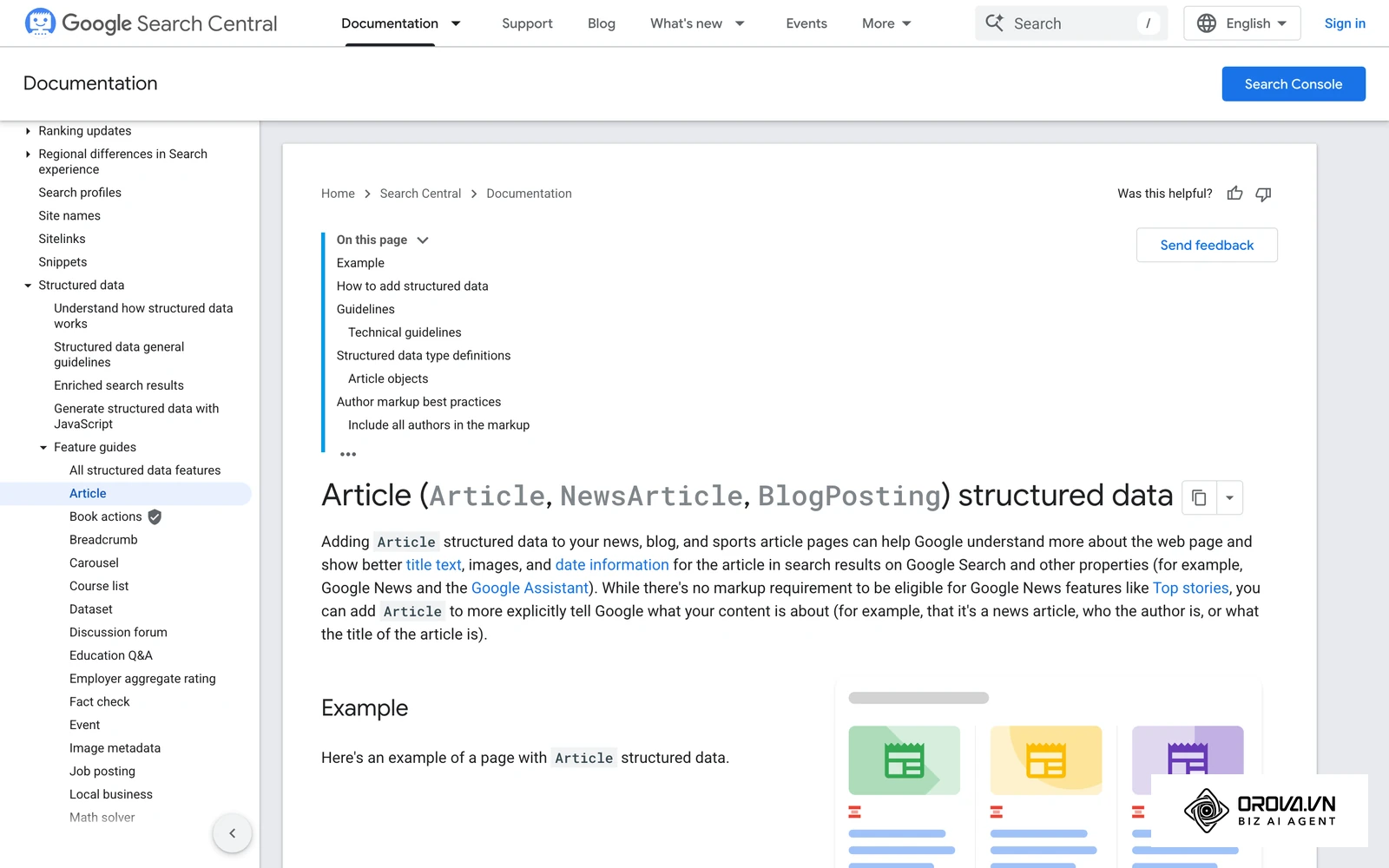1389x868 pixels.
Task: Click the thumbs up helpful icon
Action: point(1234,194)
